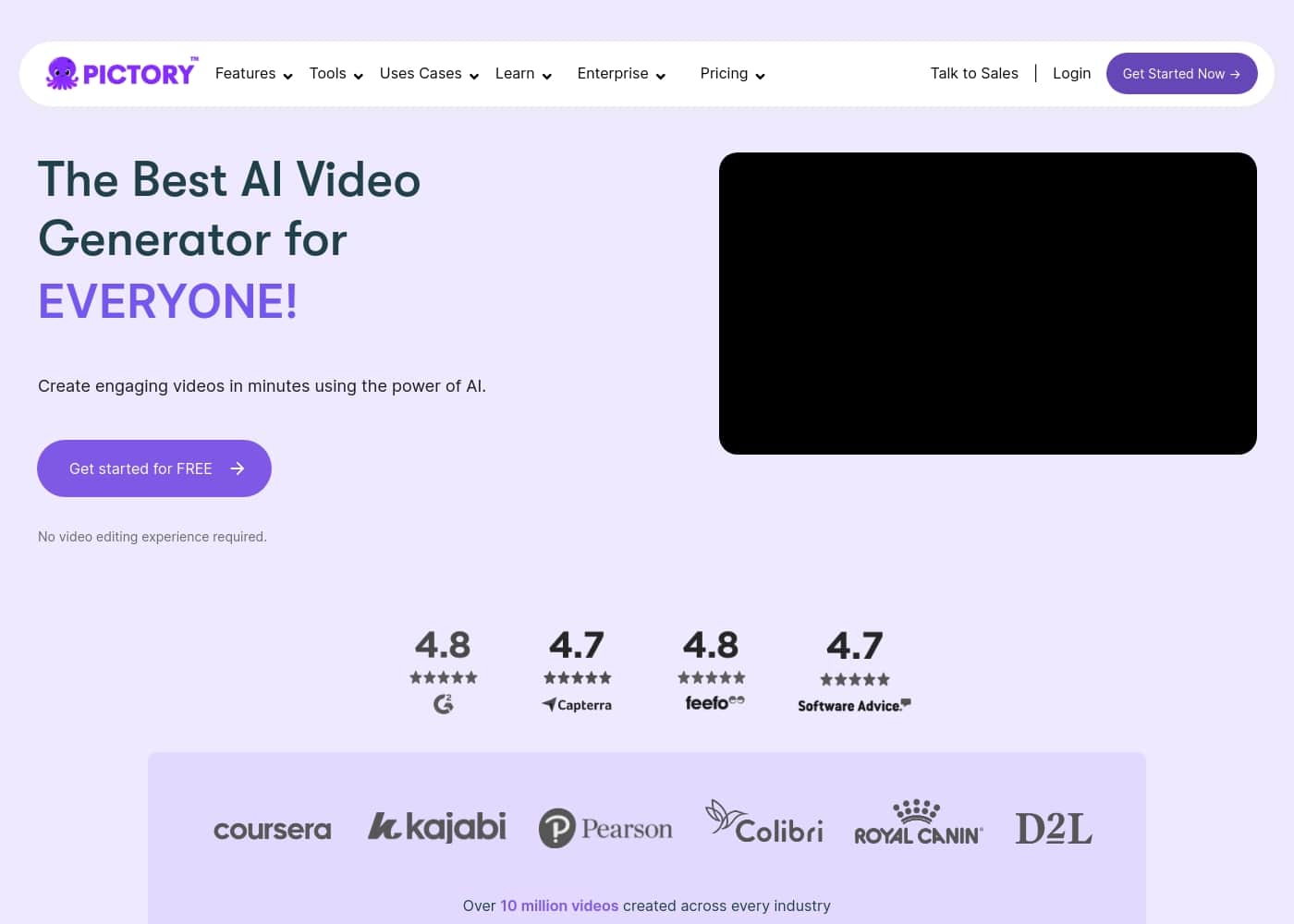Viewport: 1294px width, 924px height.
Task: Click the Royal Canin logo
Action: pyautogui.click(x=919, y=822)
